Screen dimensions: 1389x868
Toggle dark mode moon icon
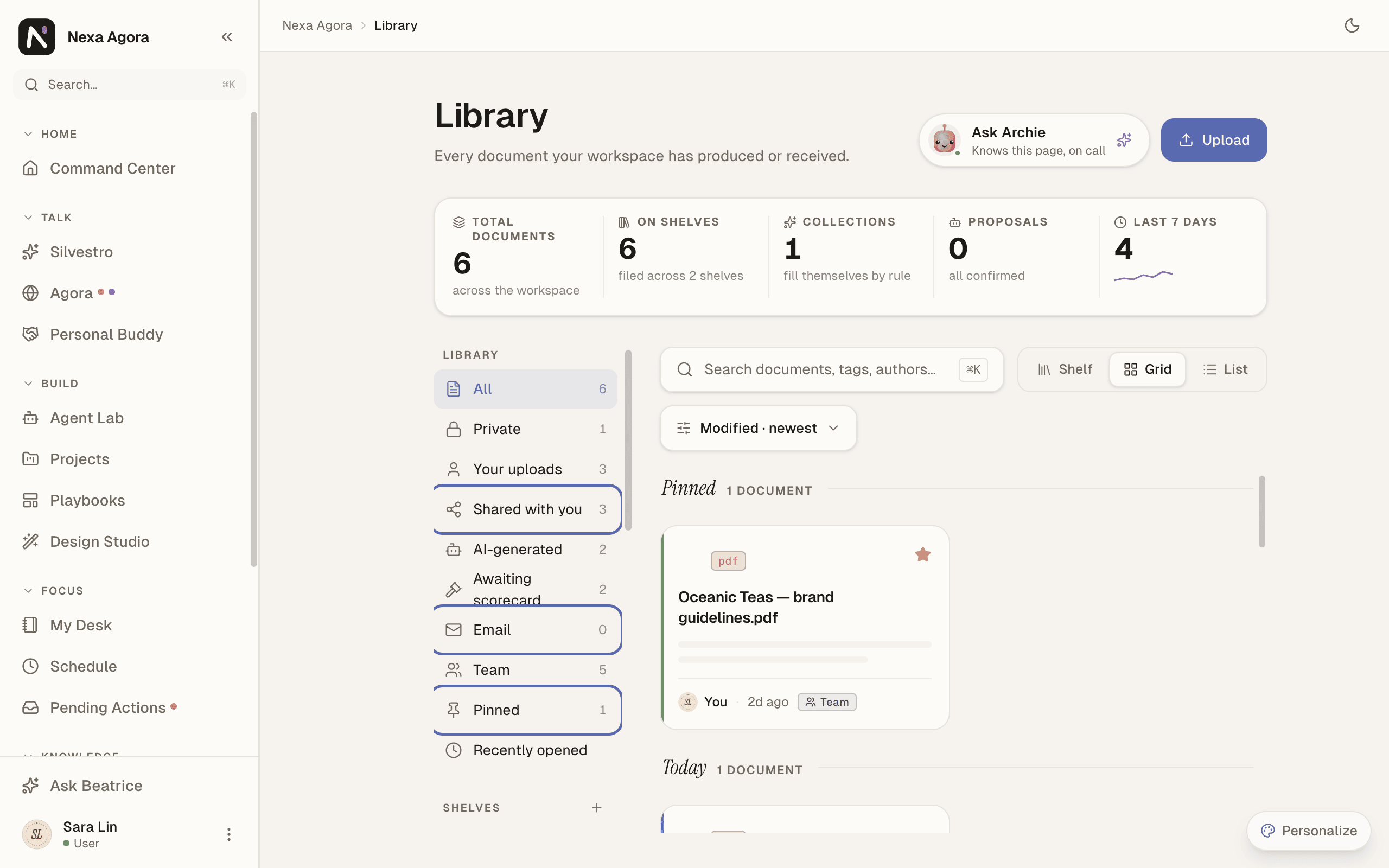coord(1352,25)
